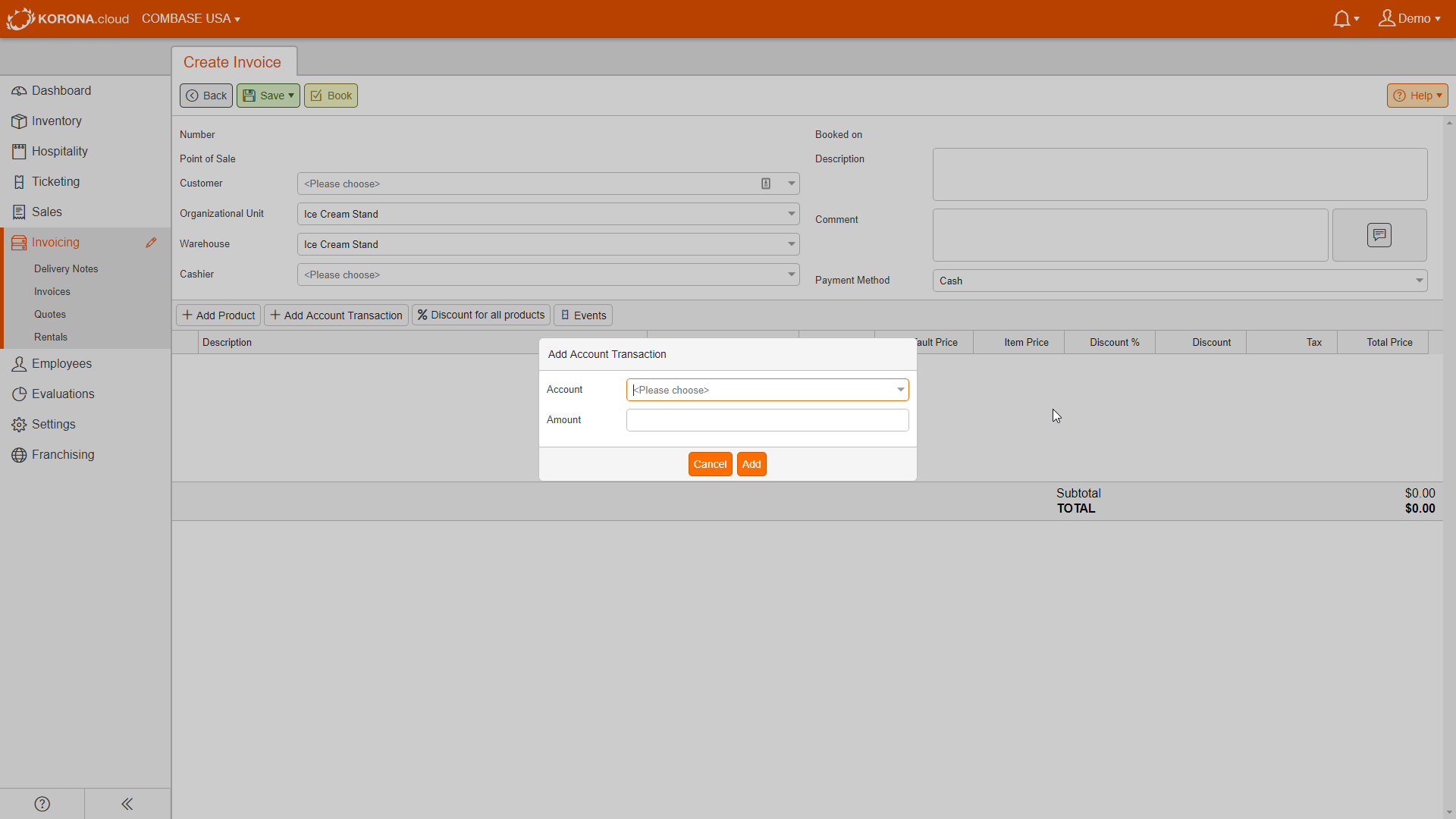Click the comment template icon button
The width and height of the screenshot is (1456, 819).
click(x=1379, y=235)
